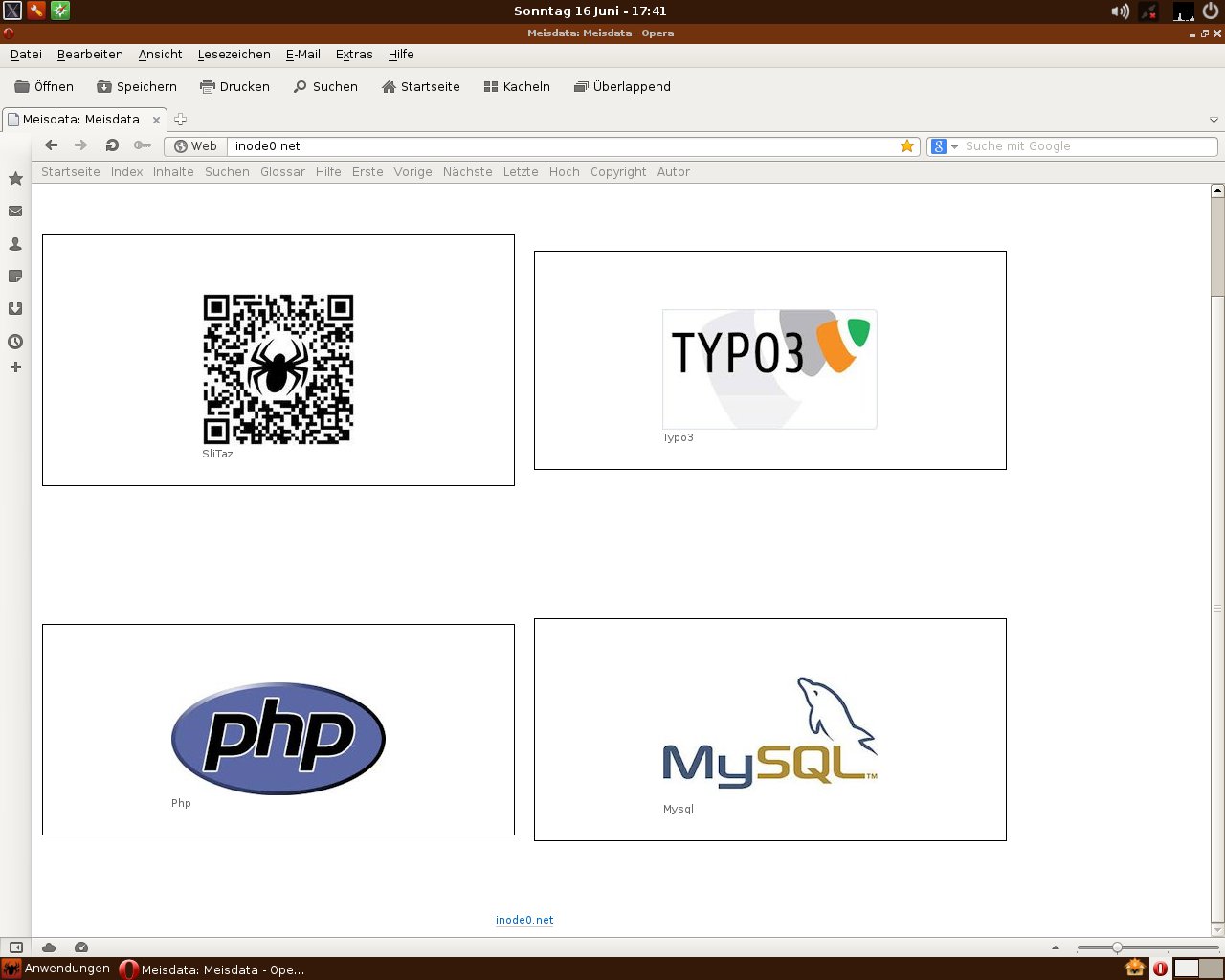Screen dimensions: 1225x980
Task: Click the Drucken toolbar button
Action: point(234,86)
